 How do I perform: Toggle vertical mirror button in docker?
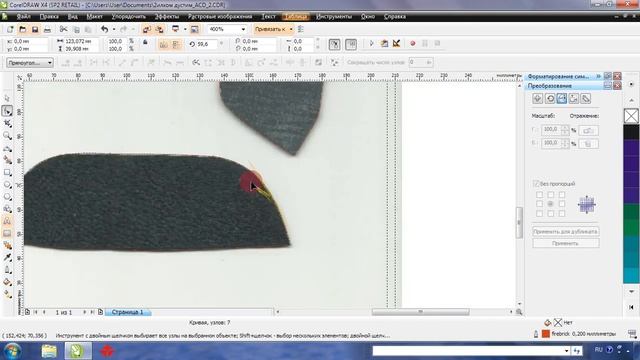pyautogui.click(x=588, y=144)
